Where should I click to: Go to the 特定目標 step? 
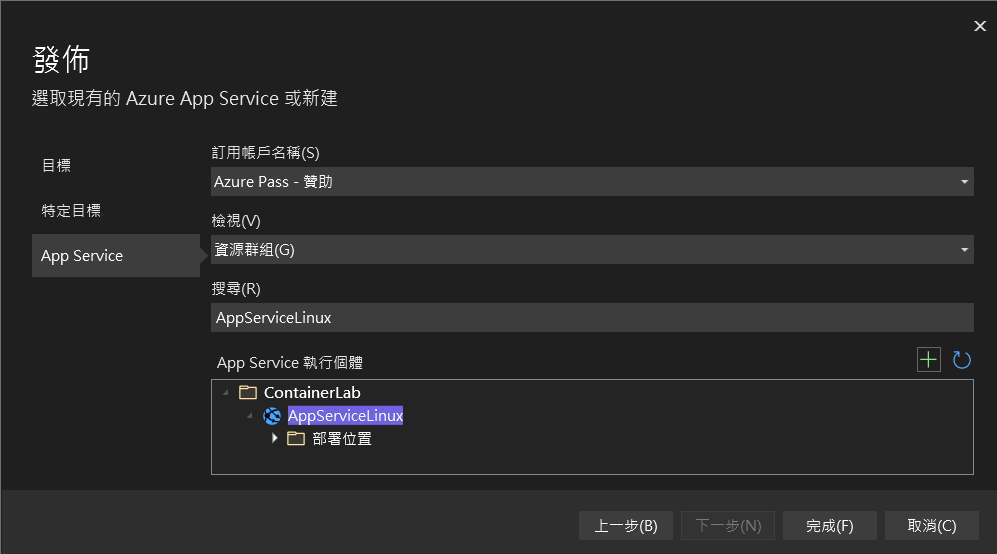tap(71, 211)
